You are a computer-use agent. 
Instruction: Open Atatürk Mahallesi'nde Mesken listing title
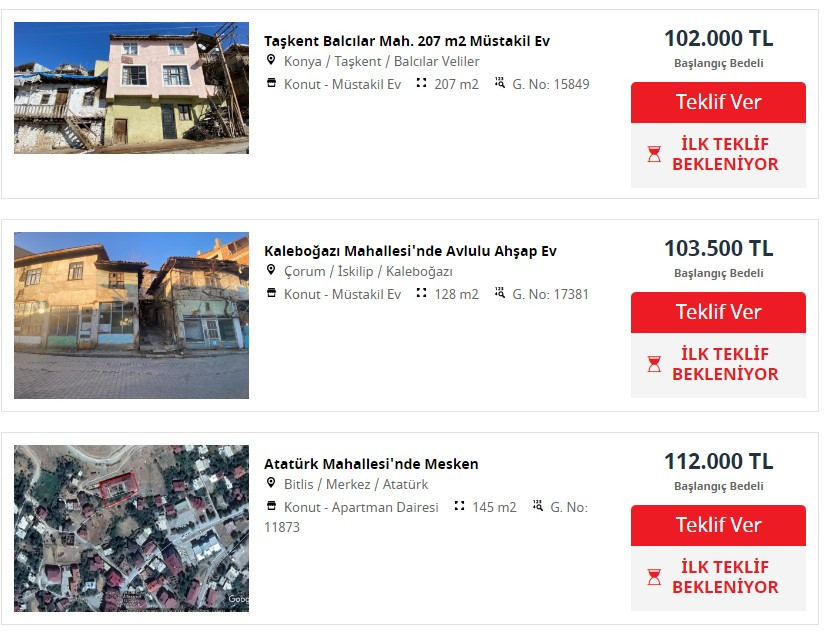[371, 464]
